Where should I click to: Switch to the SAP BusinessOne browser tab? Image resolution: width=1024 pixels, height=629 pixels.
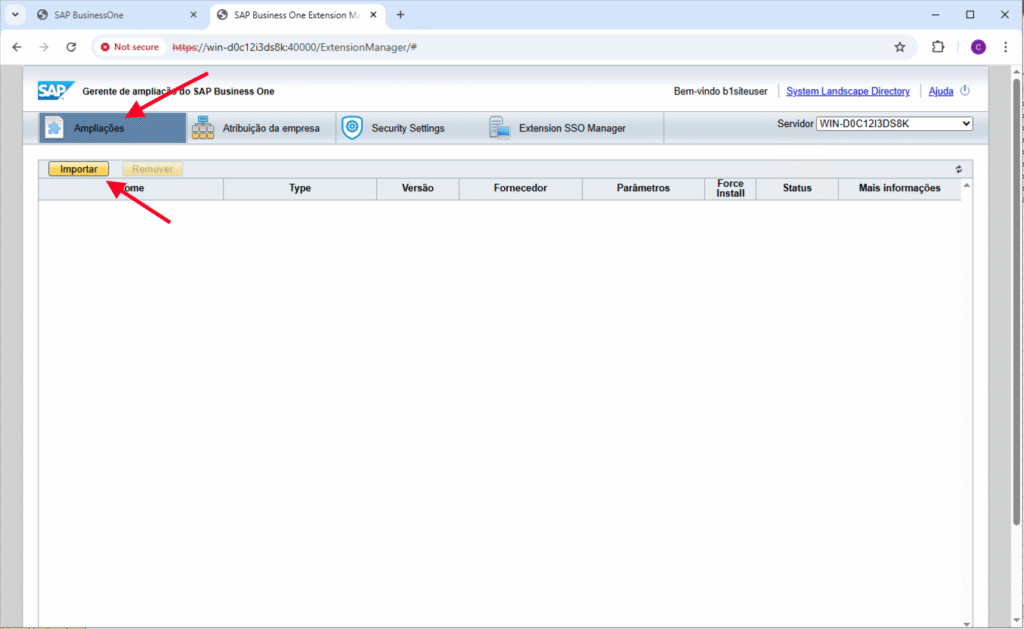point(112,15)
